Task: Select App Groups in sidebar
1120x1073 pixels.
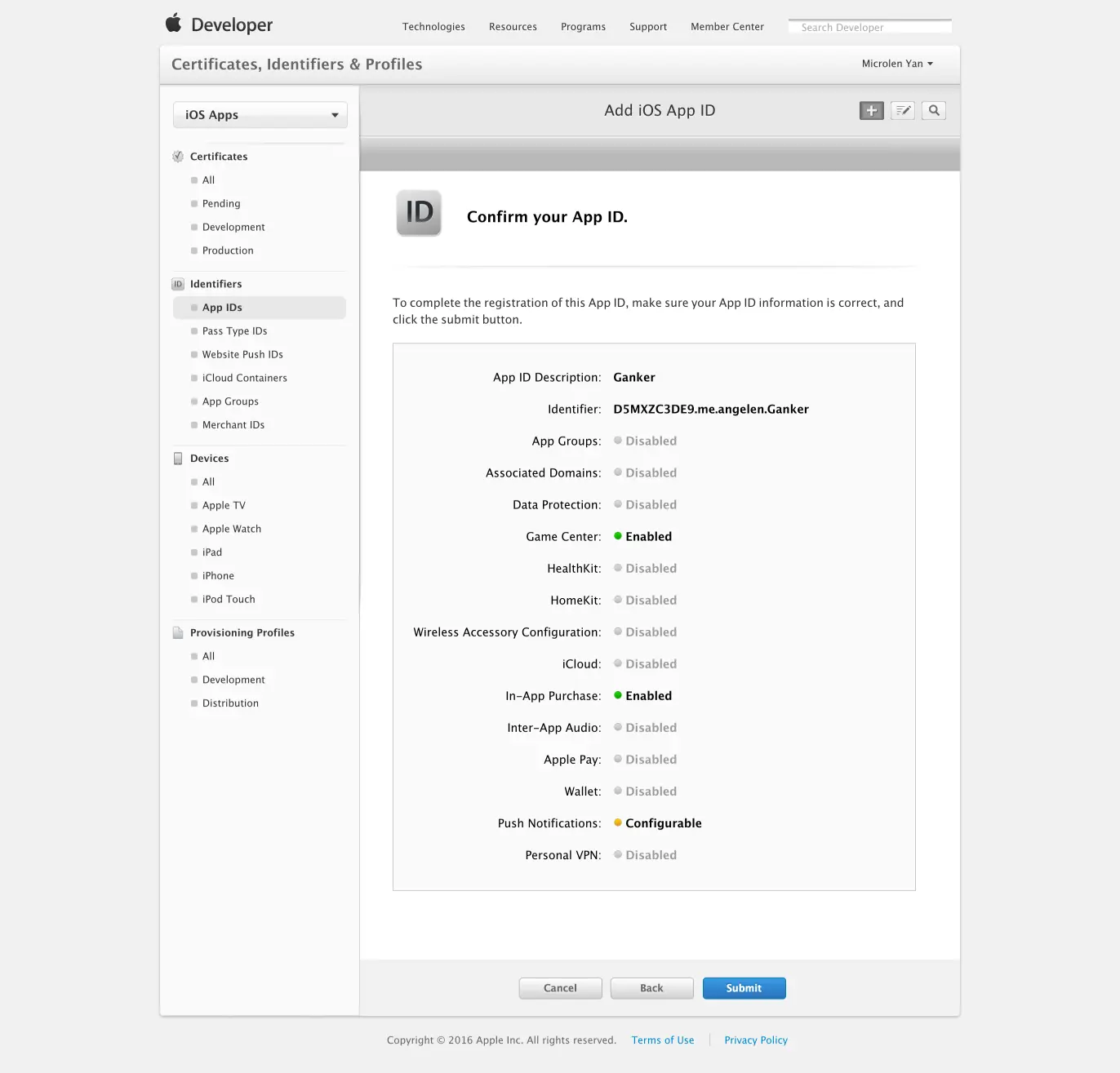Action: (230, 402)
